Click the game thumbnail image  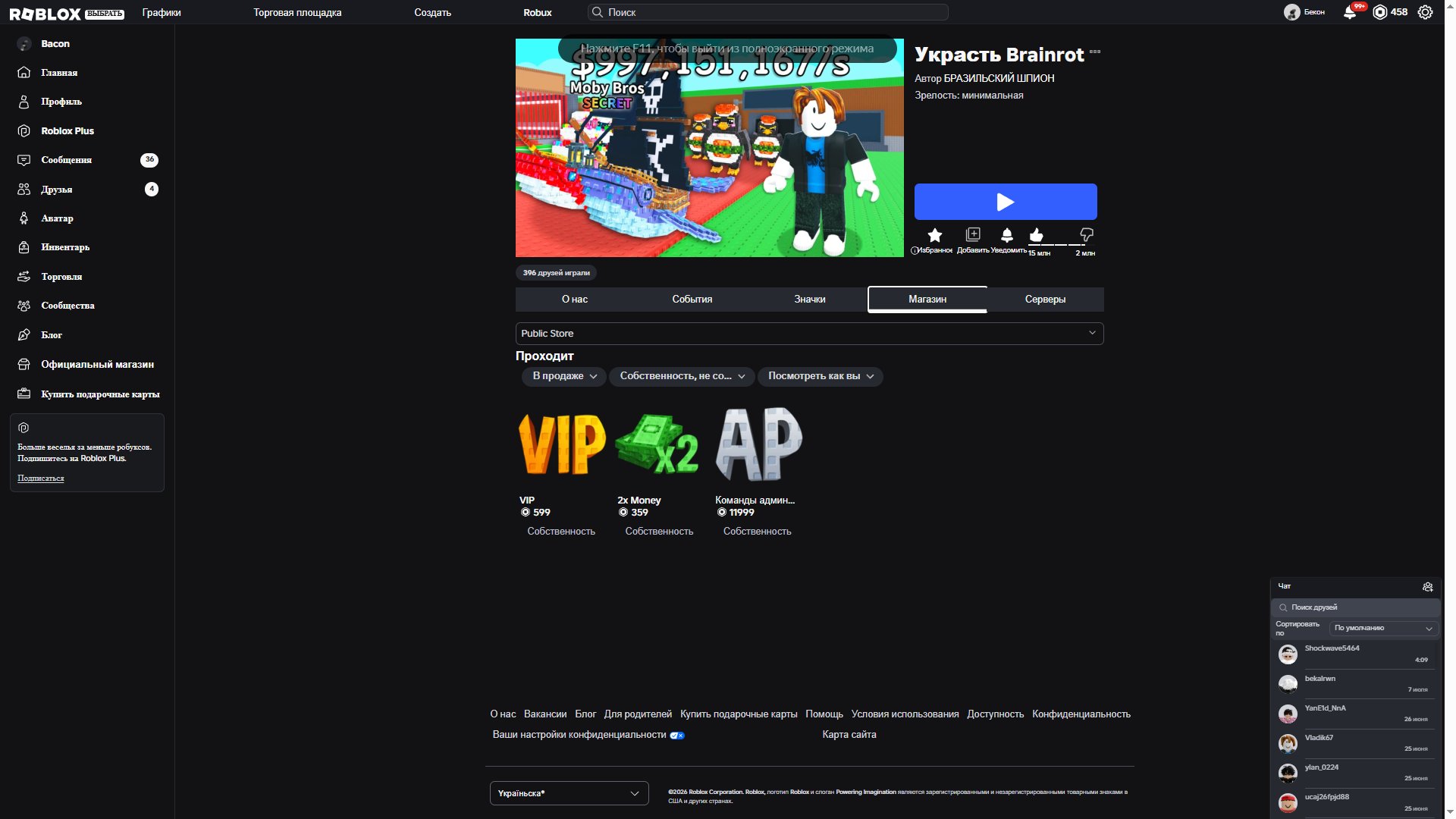[x=709, y=148]
